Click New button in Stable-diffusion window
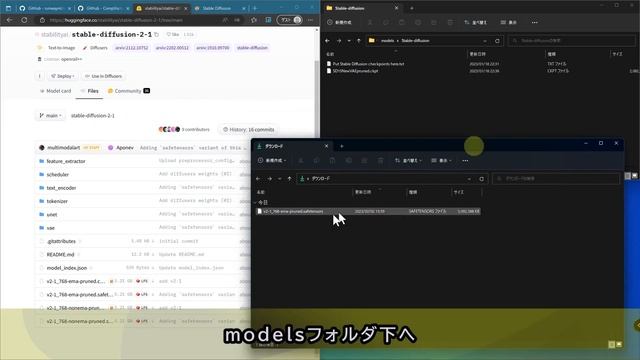Viewport: 640px width, 360px height. 340,22
